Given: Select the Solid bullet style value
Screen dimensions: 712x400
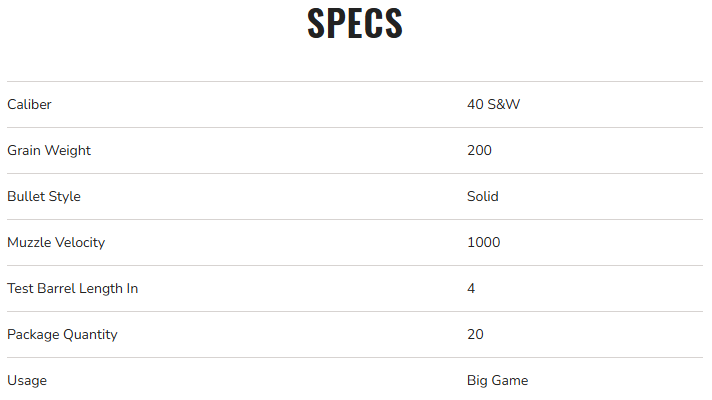Looking at the screenshot, I should click(482, 196).
